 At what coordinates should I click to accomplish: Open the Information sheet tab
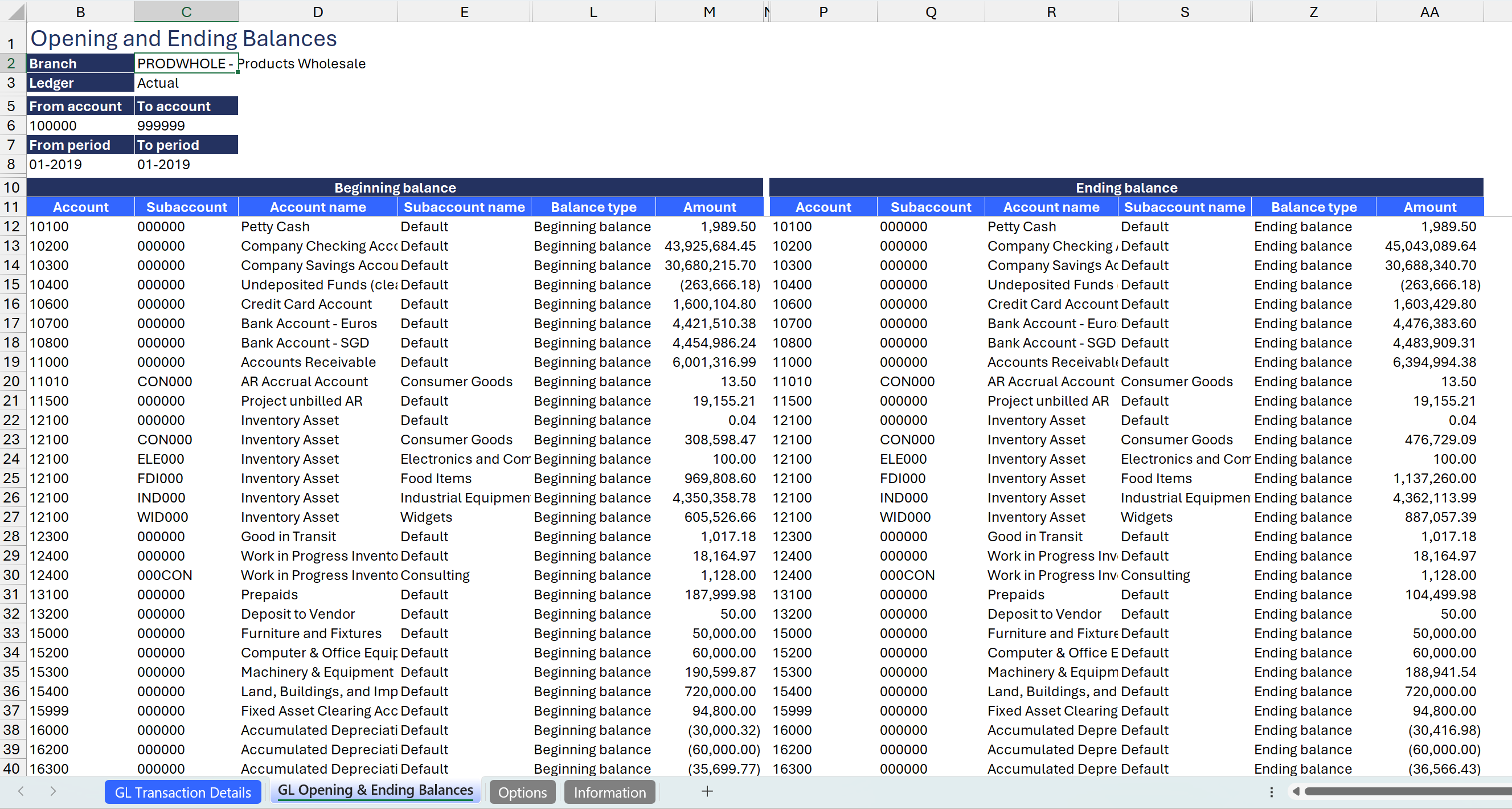pos(609,792)
